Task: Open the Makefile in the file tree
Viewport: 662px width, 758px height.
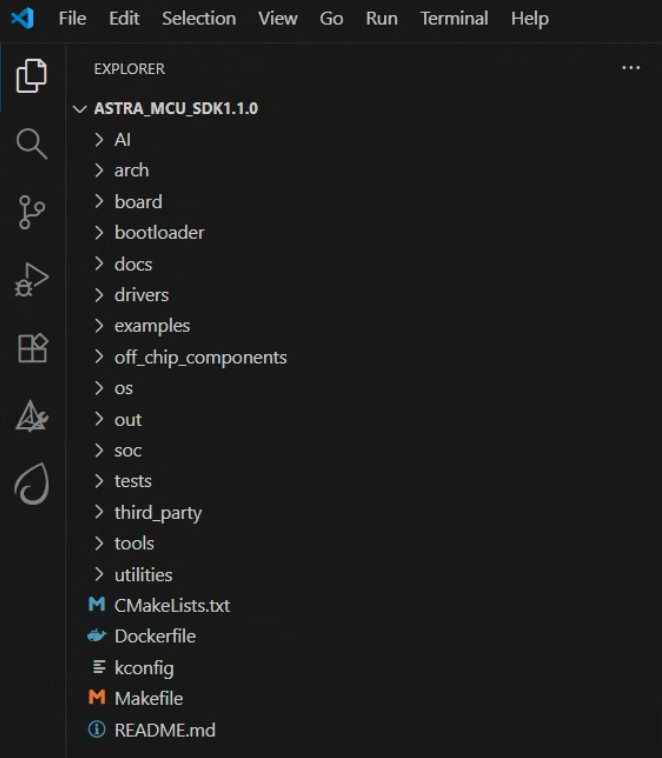Action: pos(148,698)
